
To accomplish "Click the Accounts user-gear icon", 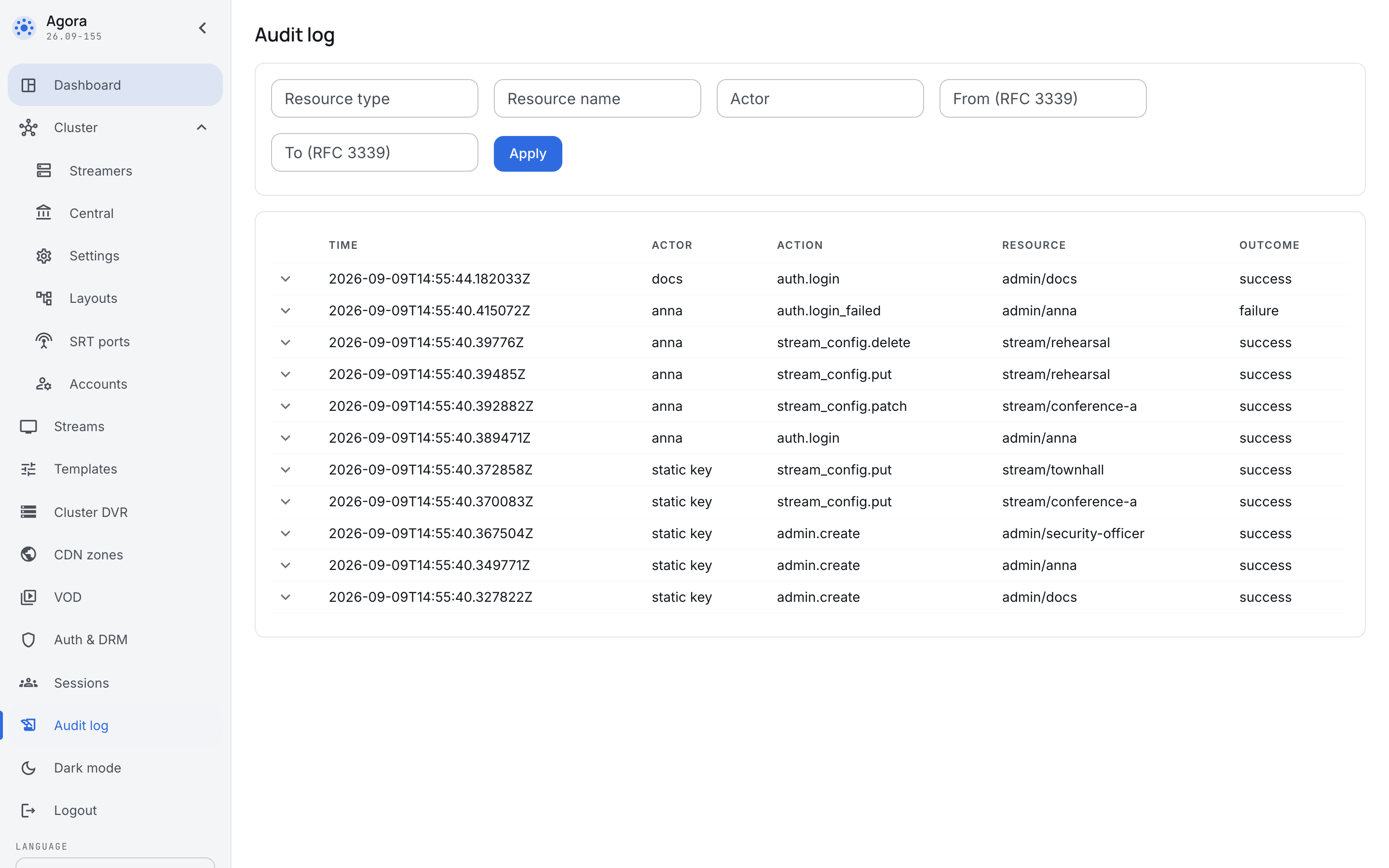I will coord(44,384).
